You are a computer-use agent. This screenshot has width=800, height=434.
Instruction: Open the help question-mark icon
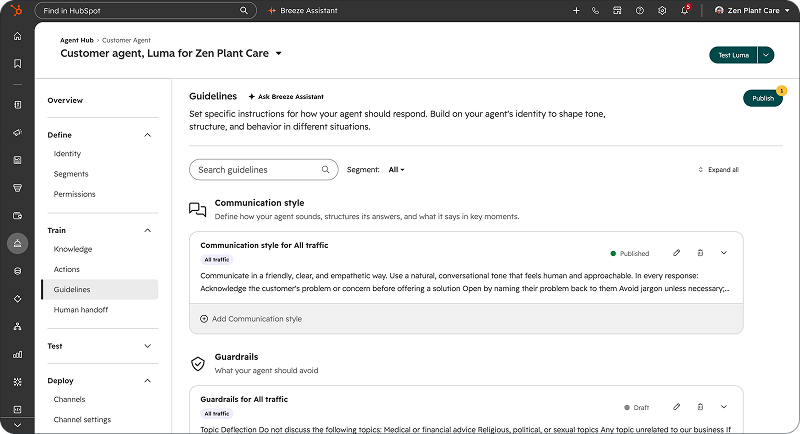click(x=639, y=10)
